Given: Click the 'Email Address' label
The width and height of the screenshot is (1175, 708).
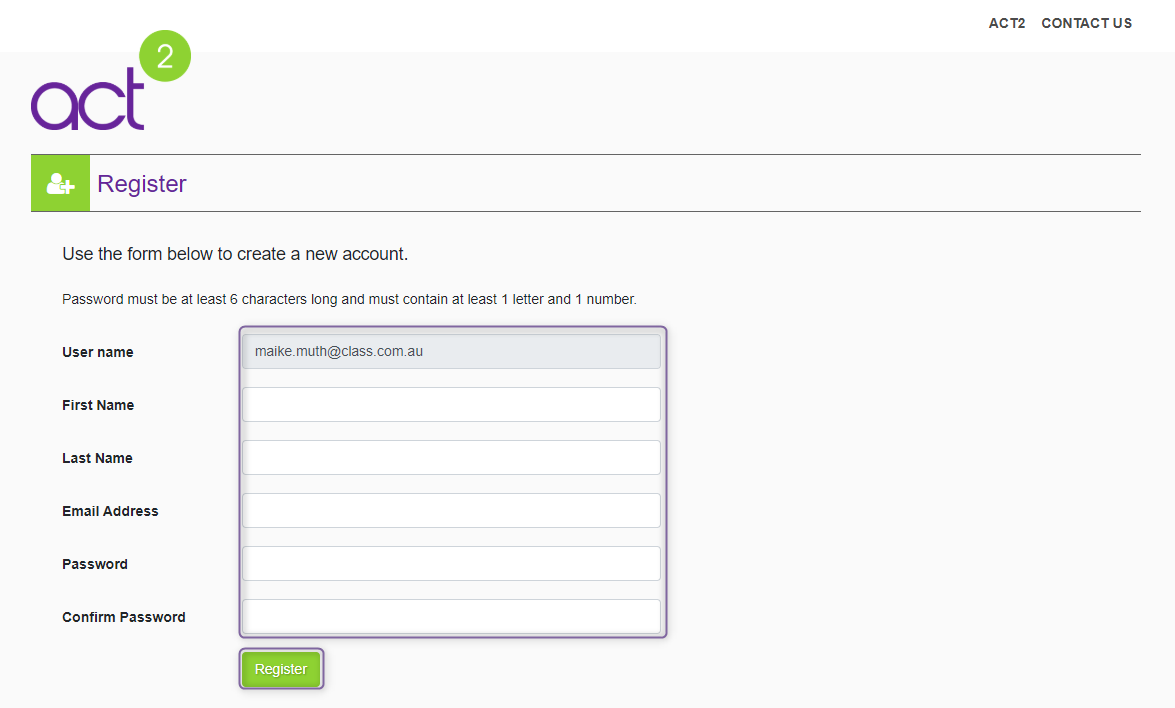Looking at the screenshot, I should tap(110, 511).
